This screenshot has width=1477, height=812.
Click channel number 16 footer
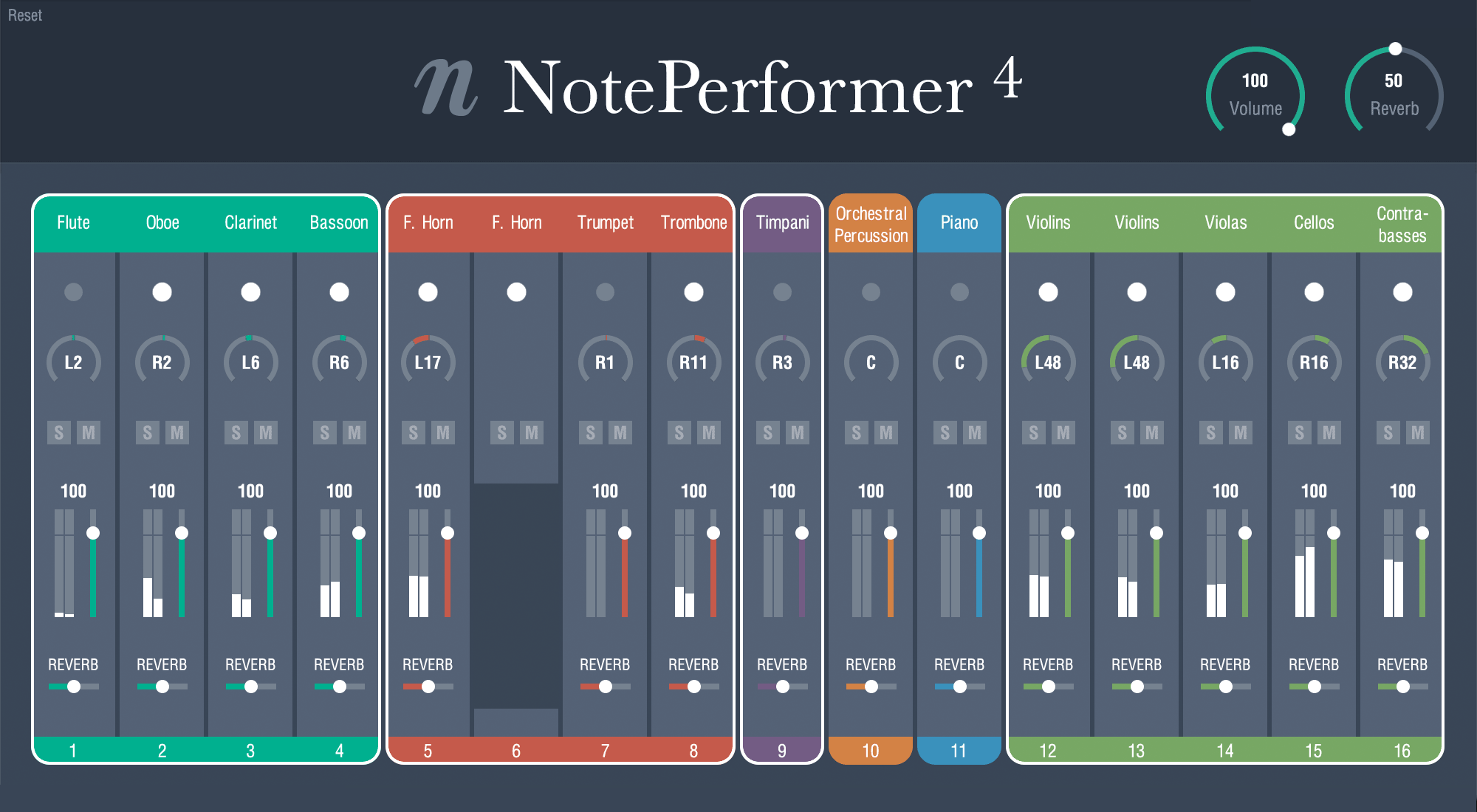(x=1402, y=751)
